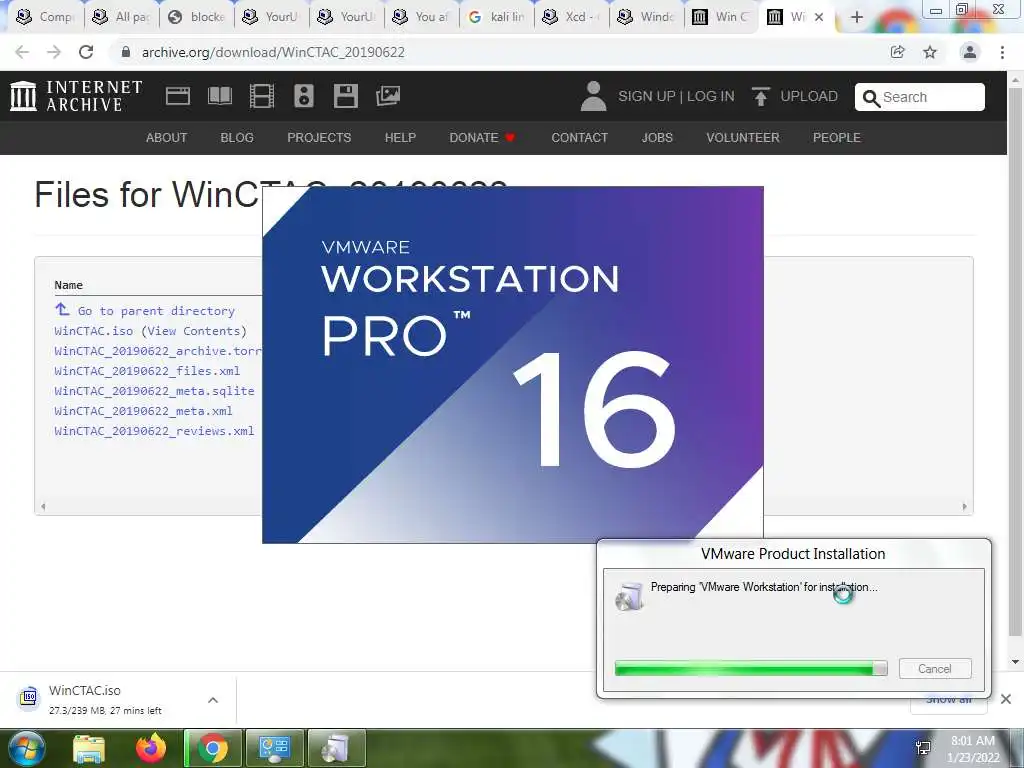The height and width of the screenshot is (768, 1024).
Task: Click Chrome icon on the taskbar
Action: pos(213,748)
